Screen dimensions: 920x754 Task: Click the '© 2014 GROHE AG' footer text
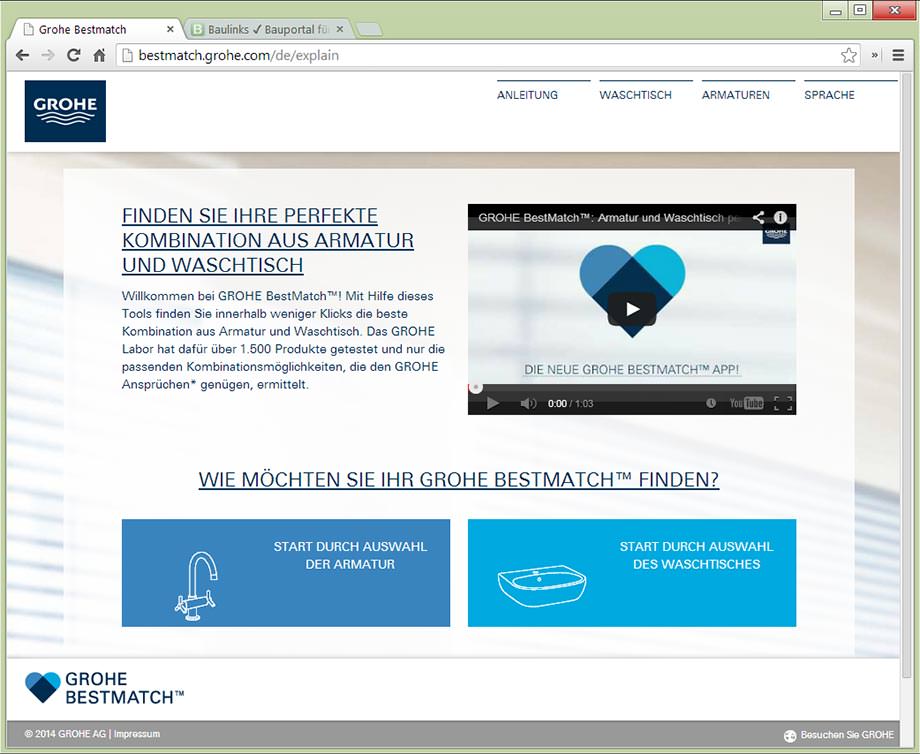pyautogui.click(x=65, y=734)
